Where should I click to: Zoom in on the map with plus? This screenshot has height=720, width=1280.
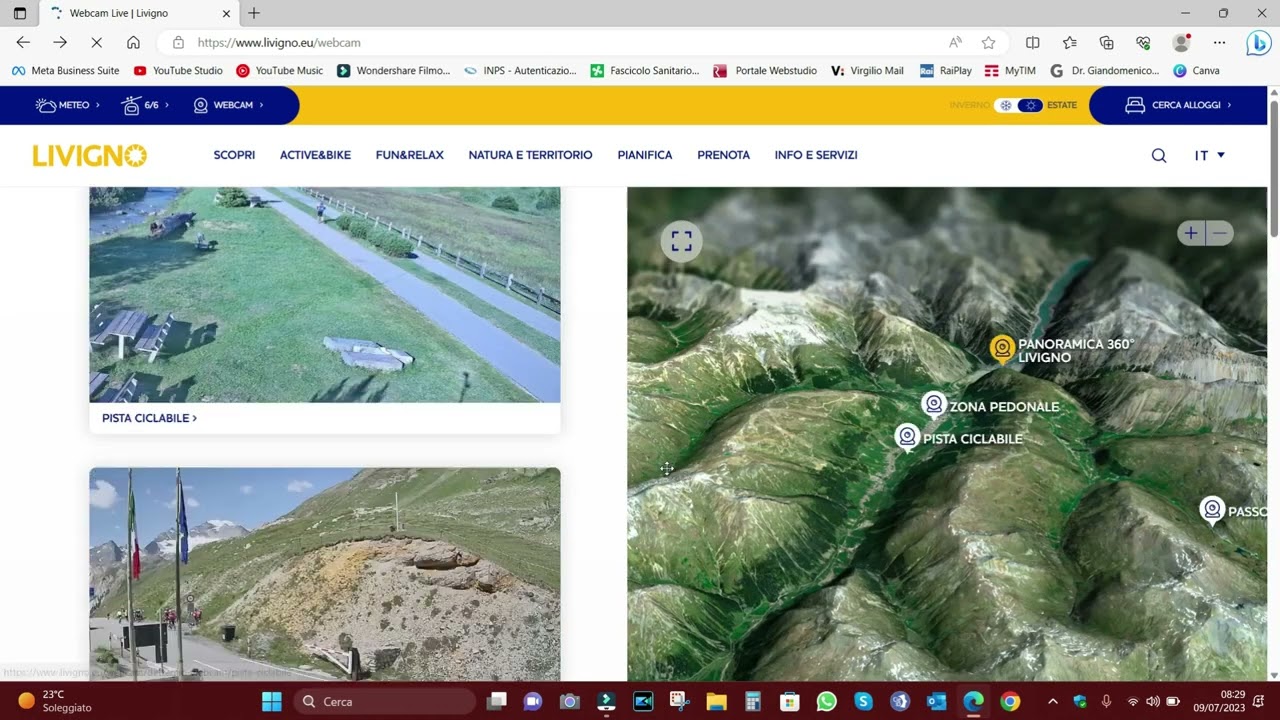click(x=1190, y=234)
